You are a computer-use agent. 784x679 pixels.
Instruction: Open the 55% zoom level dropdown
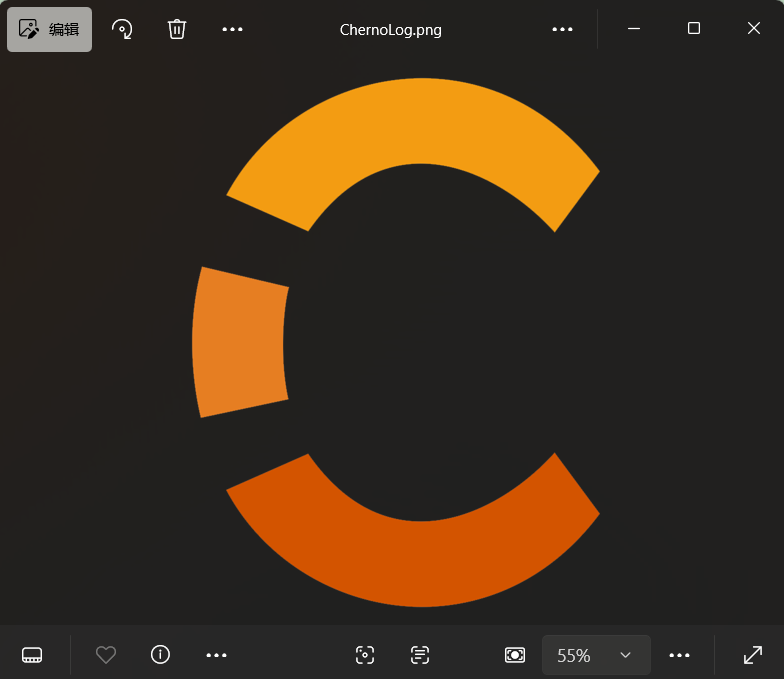(x=596, y=655)
